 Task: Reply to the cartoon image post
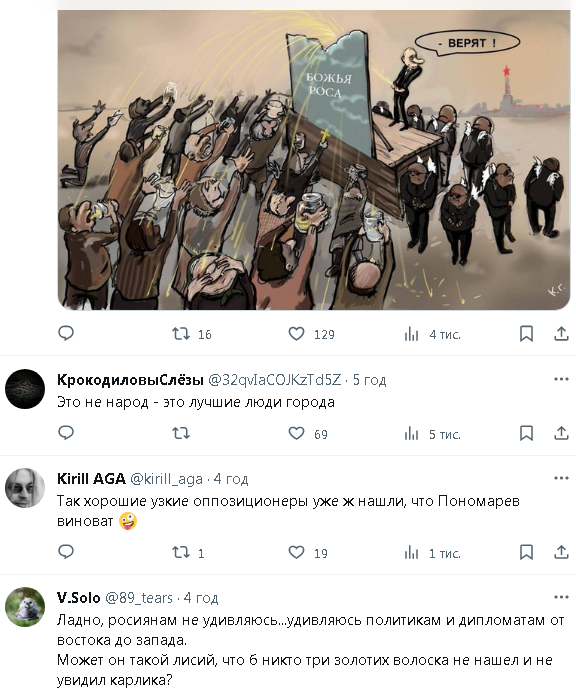pyautogui.click(x=66, y=333)
